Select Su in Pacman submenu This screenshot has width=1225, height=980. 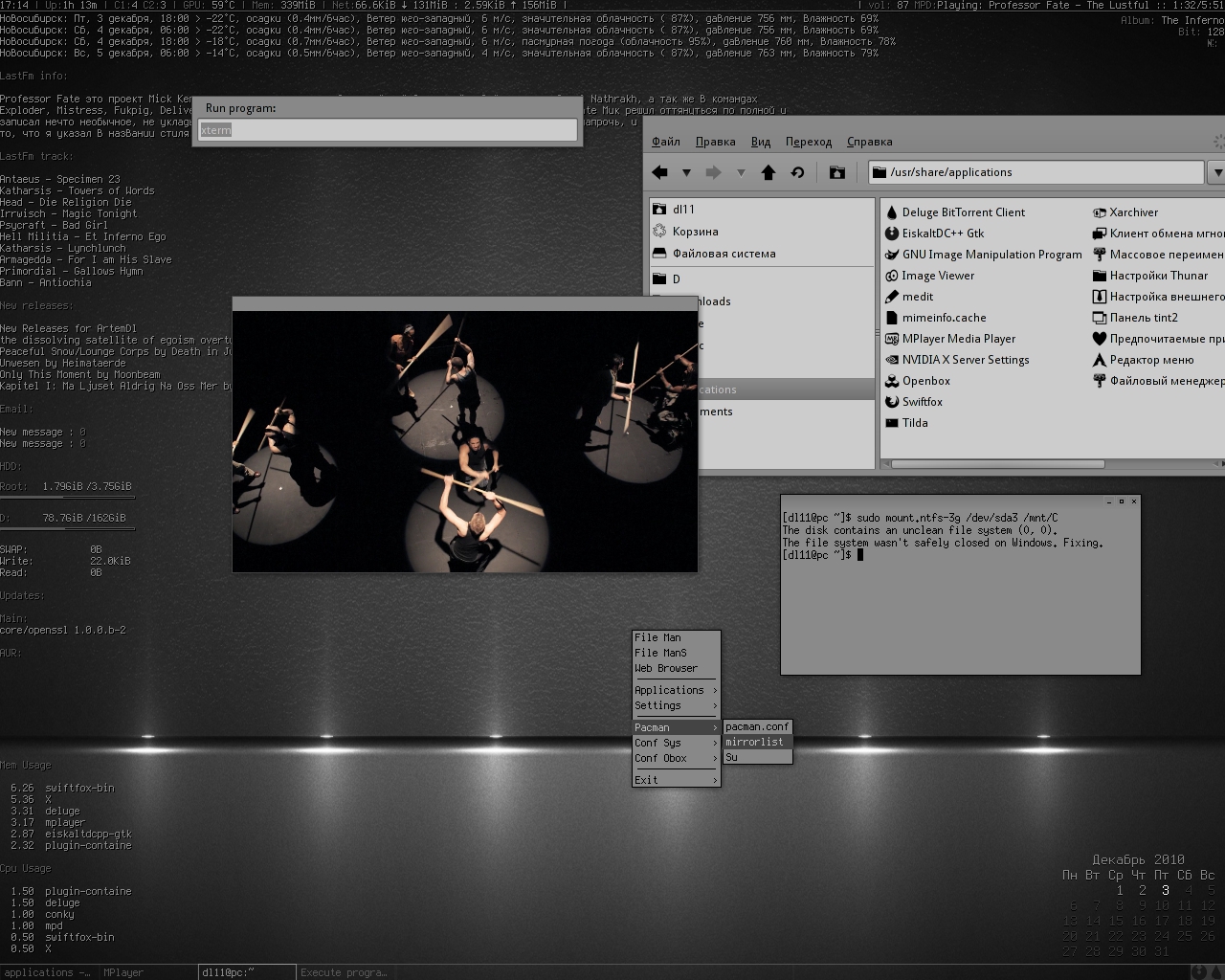(x=758, y=757)
